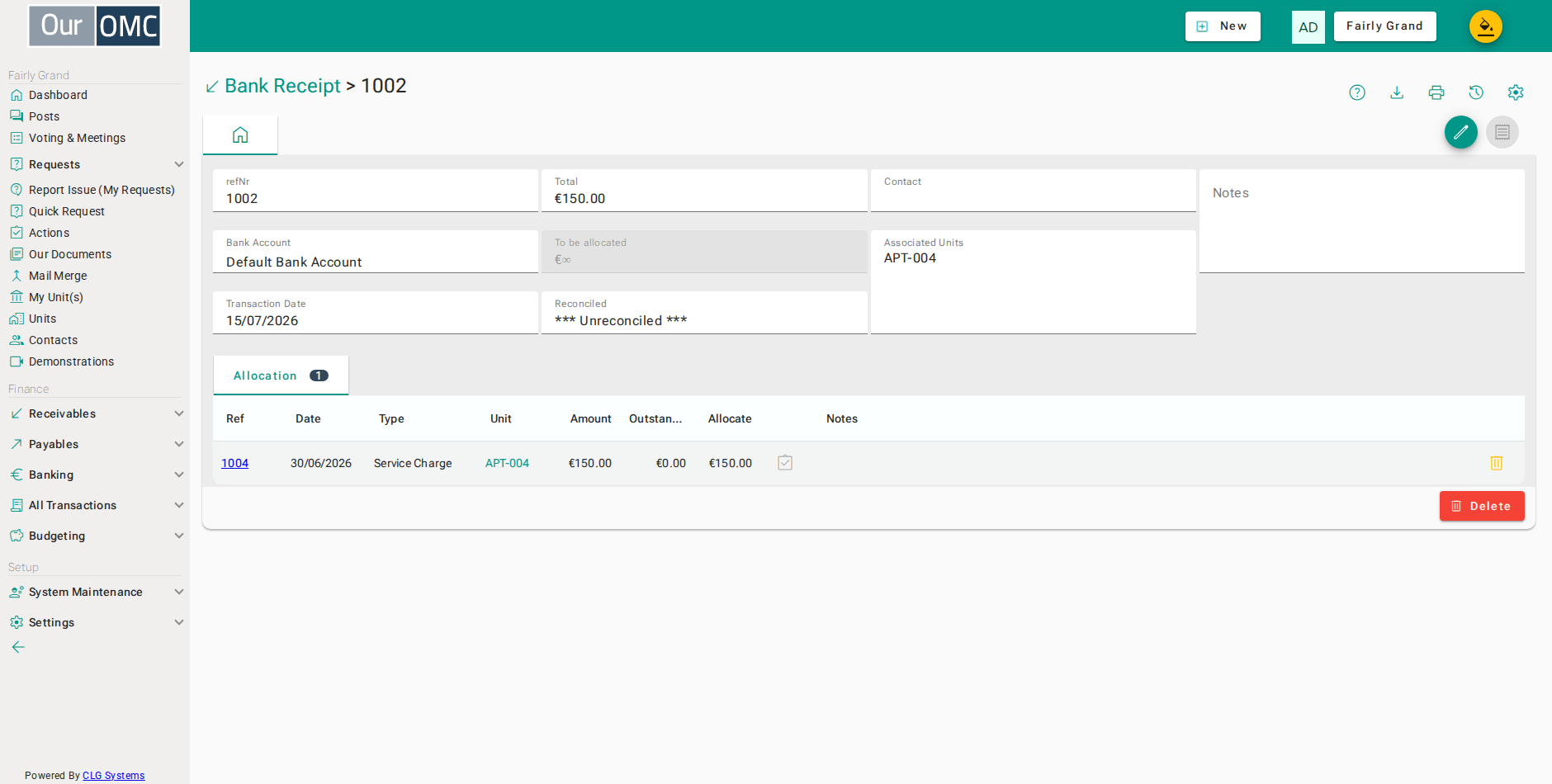Open the page settings gear icon

1516,92
